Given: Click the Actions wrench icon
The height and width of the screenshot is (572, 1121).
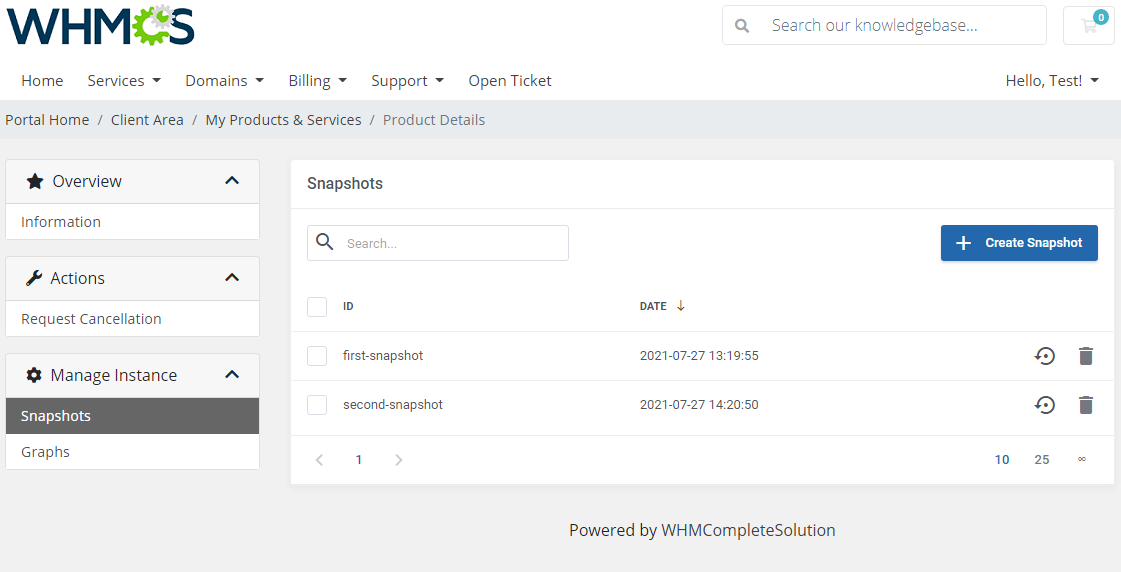Looking at the screenshot, I should point(34,278).
